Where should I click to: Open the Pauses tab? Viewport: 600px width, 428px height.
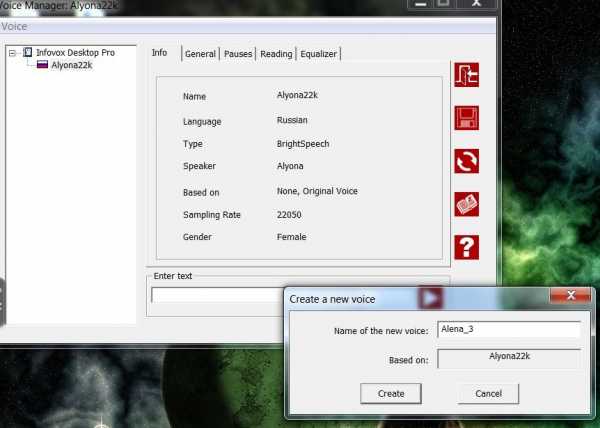238,54
